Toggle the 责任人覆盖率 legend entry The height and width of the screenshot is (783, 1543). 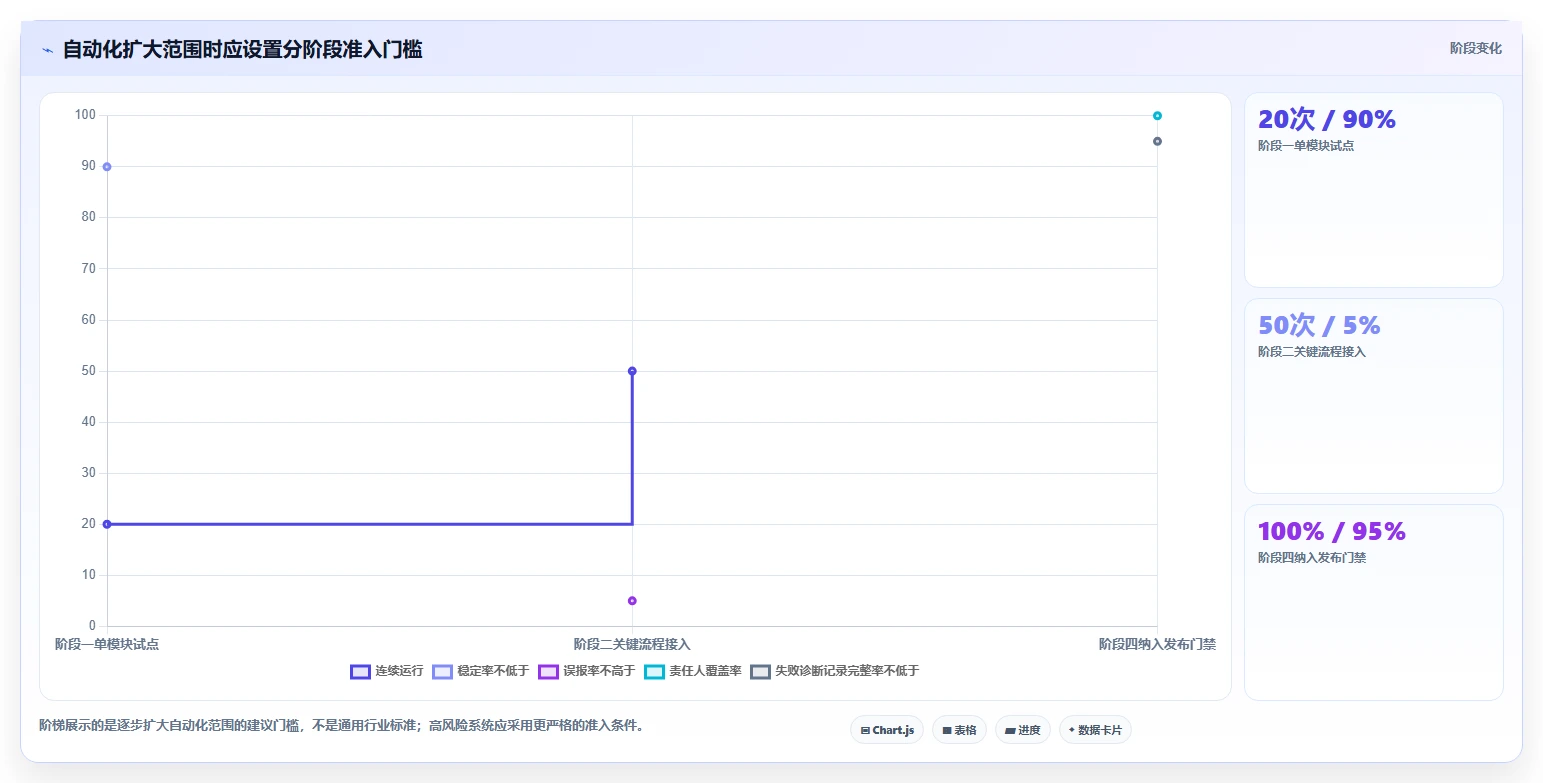click(x=693, y=671)
